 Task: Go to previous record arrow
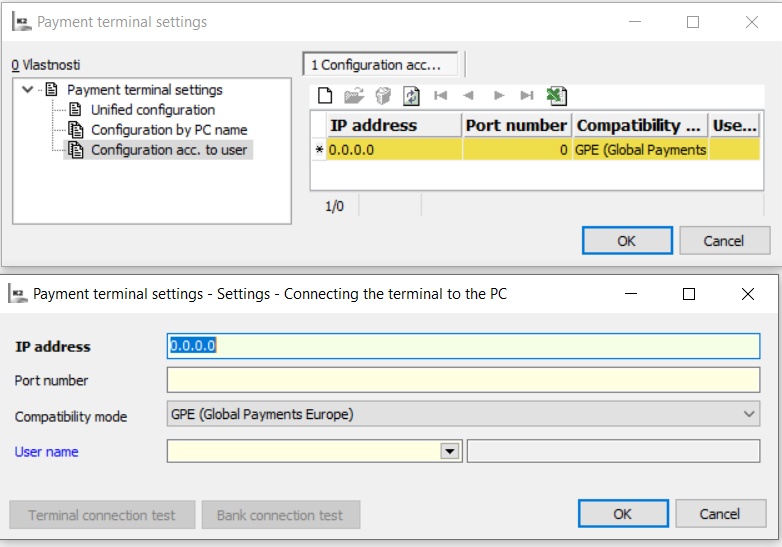point(469,96)
